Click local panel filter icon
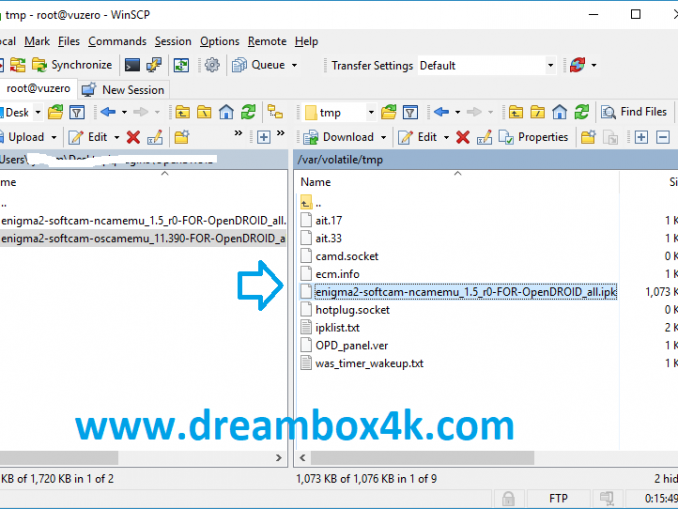The height and width of the screenshot is (509, 678). pyautogui.click(x=77, y=113)
